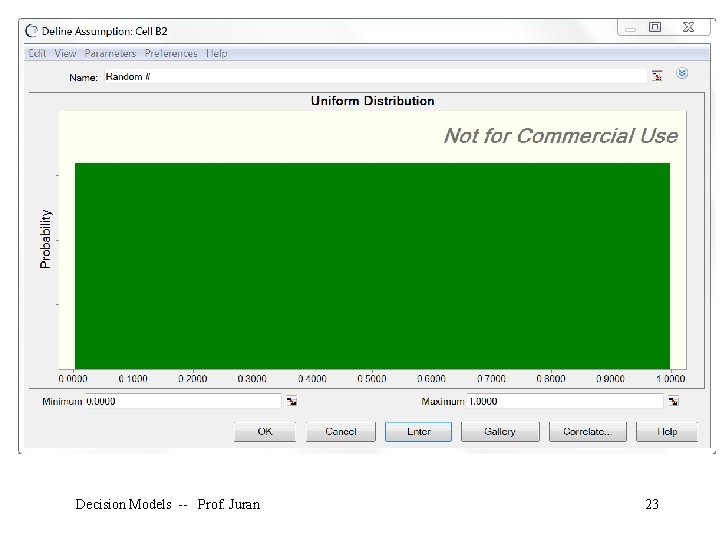This screenshot has height=540, width=720.
Task: Click the Probability axis label
Action: [x=45, y=239]
